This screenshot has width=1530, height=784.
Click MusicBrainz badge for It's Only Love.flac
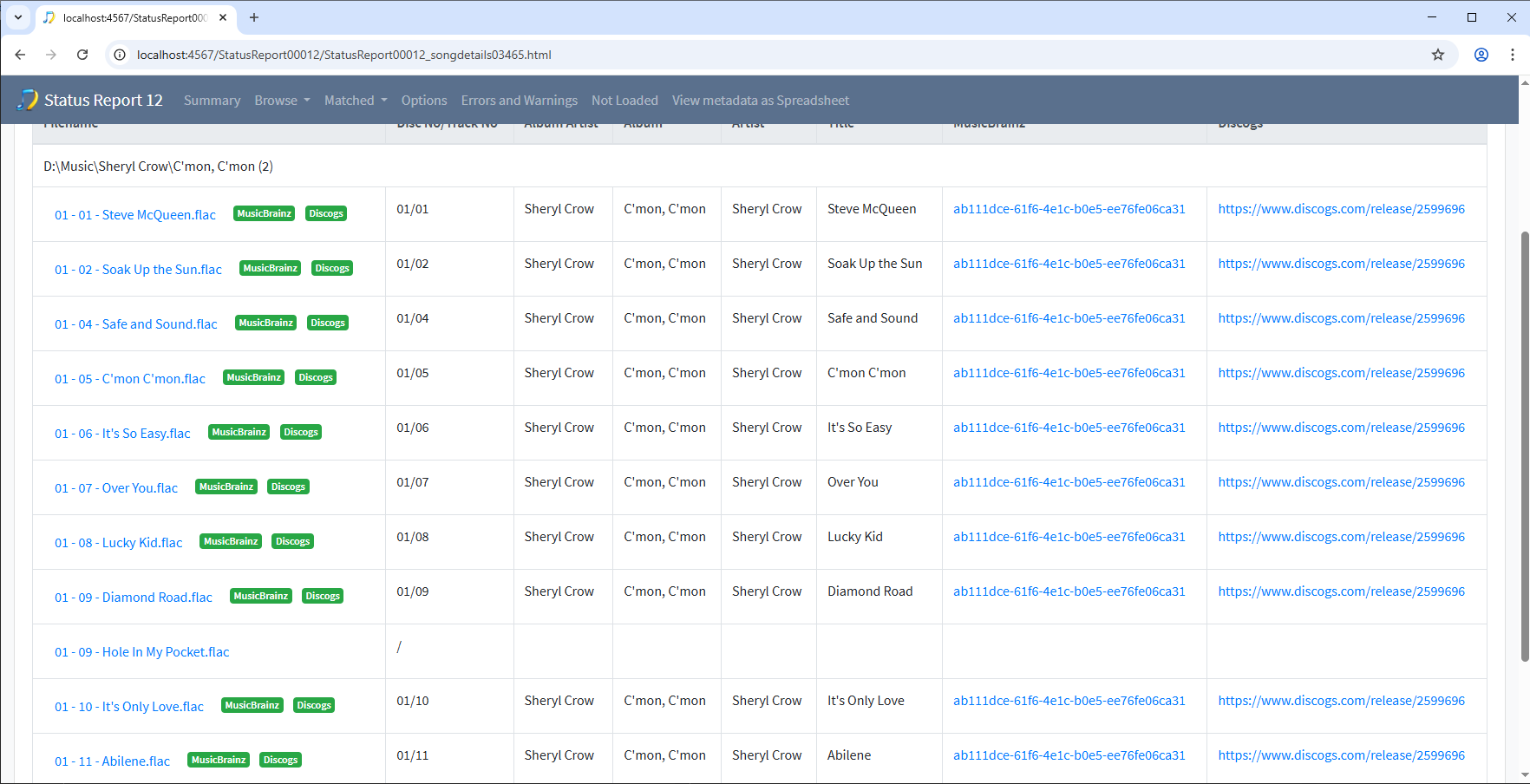pos(252,705)
